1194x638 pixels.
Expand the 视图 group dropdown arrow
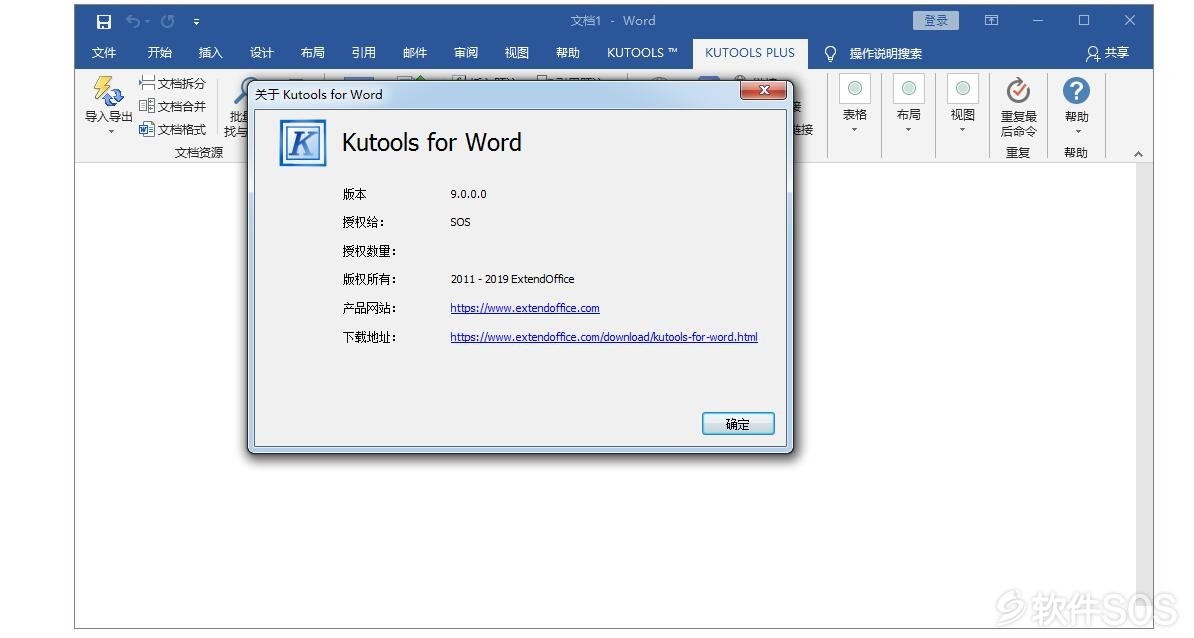point(963,129)
